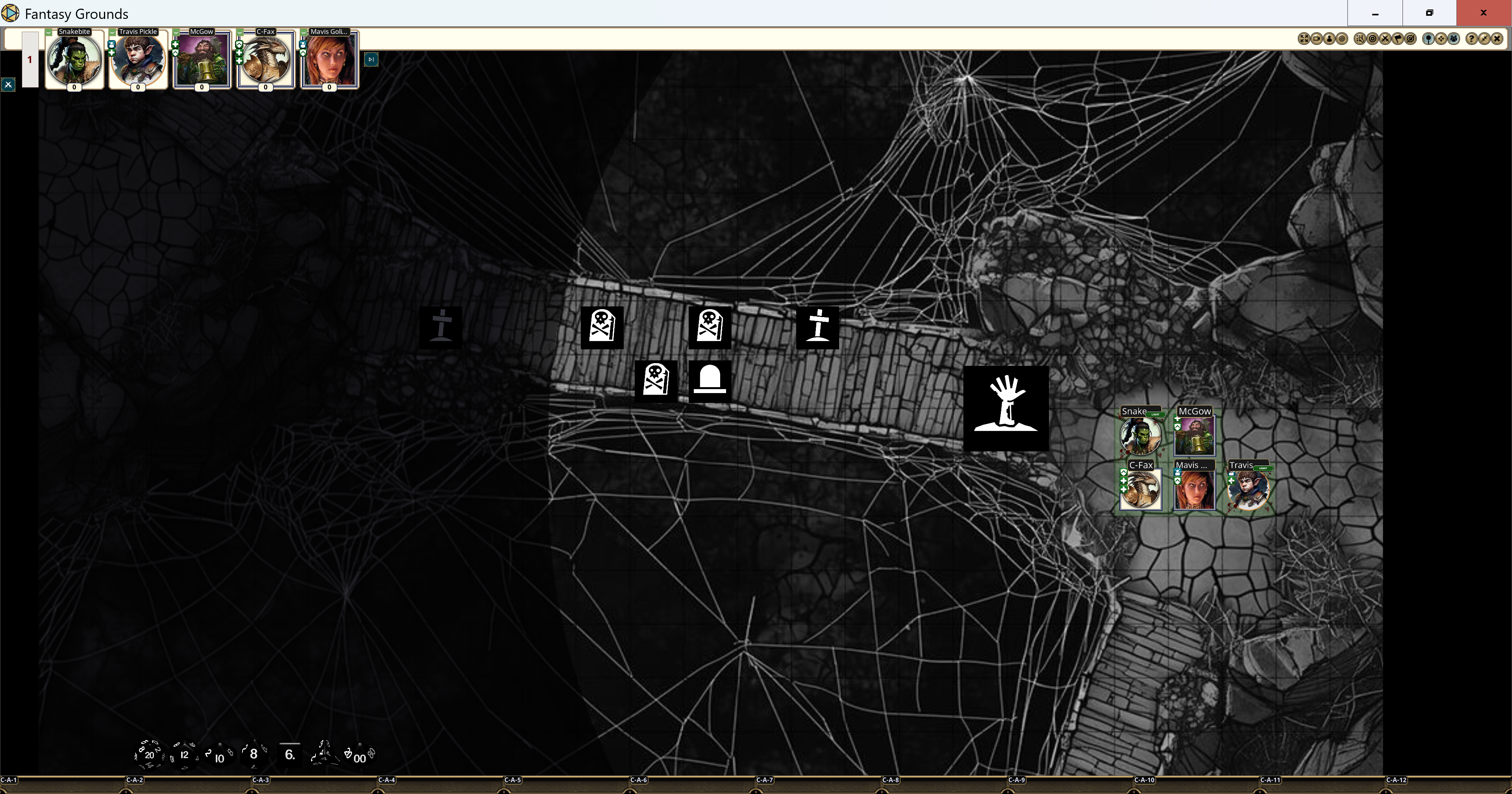Open the C-A-10 tab at the bottom
The image size is (1512, 794).
(x=1144, y=780)
